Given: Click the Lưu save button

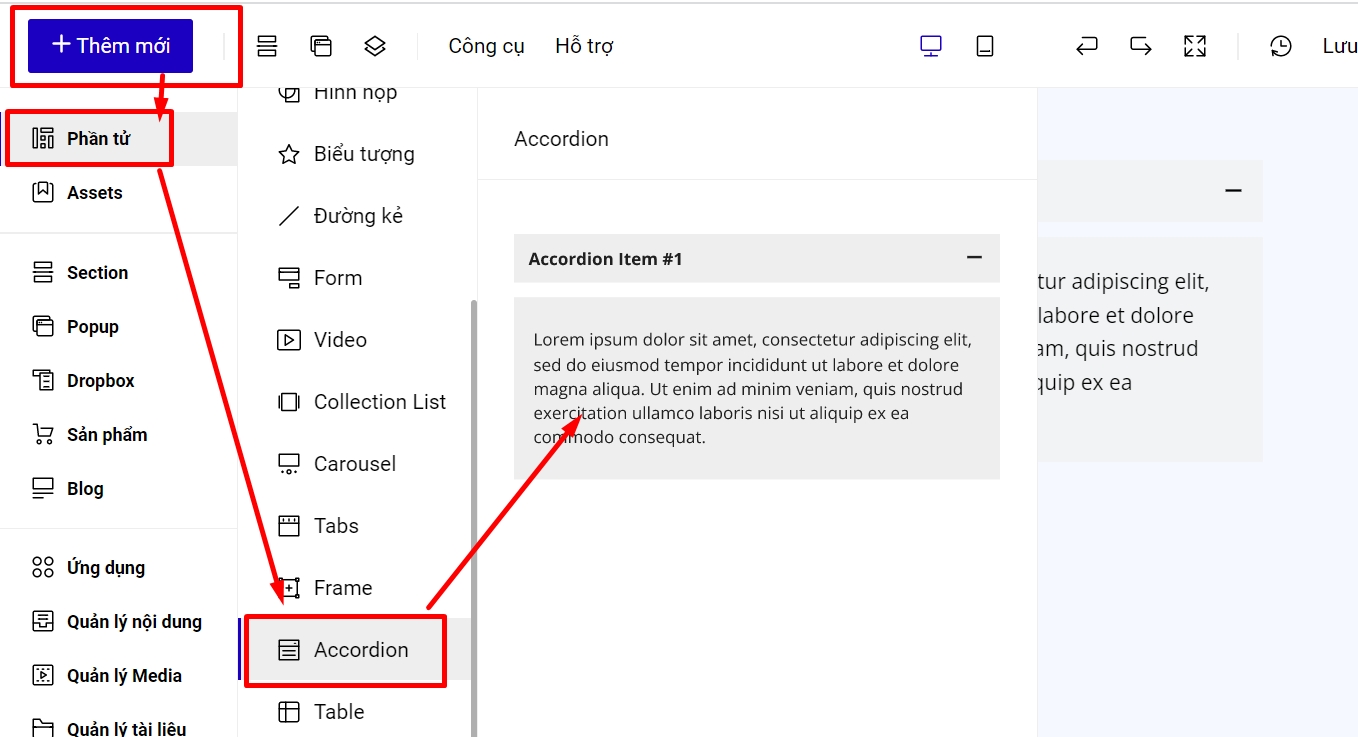Looking at the screenshot, I should click(x=1339, y=46).
